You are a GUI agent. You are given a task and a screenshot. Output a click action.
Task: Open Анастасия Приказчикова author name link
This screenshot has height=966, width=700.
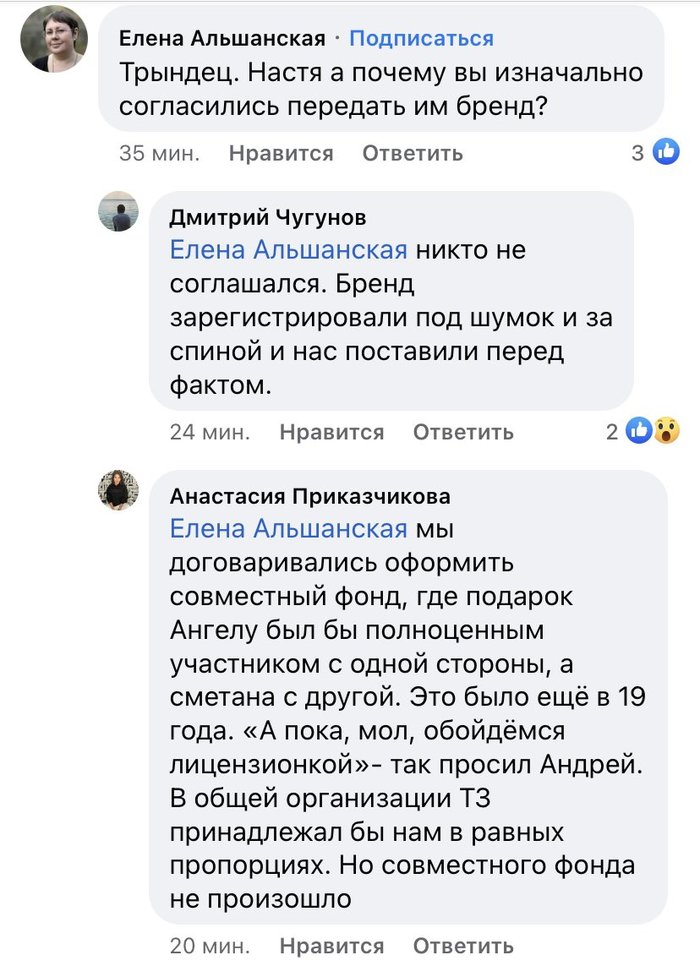click(310, 496)
